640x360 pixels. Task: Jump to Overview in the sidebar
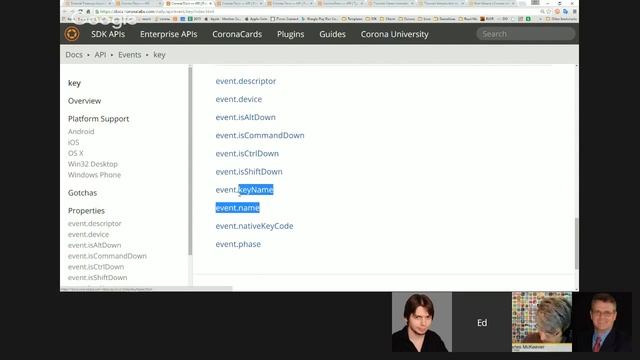coord(84,101)
